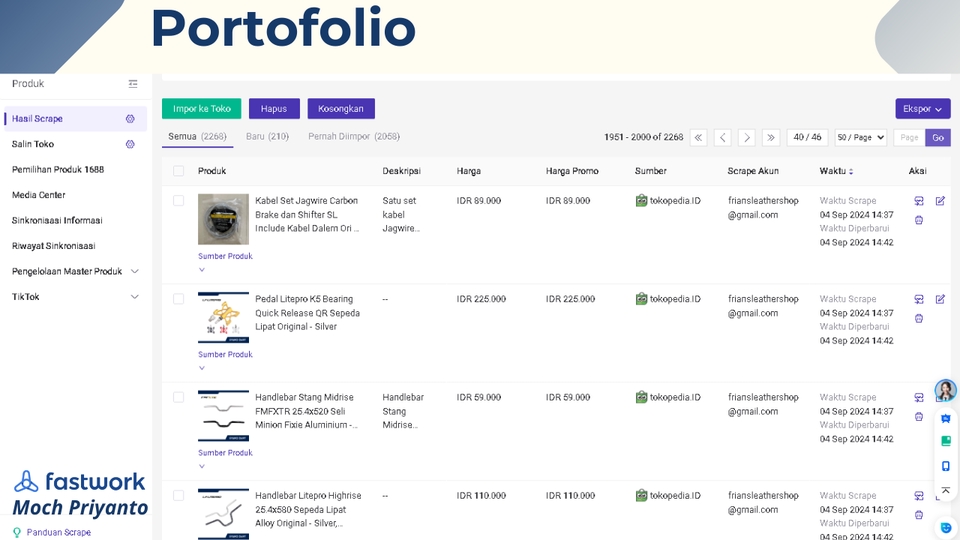
Task: Sort table by Waktu column
Action: coord(851,171)
